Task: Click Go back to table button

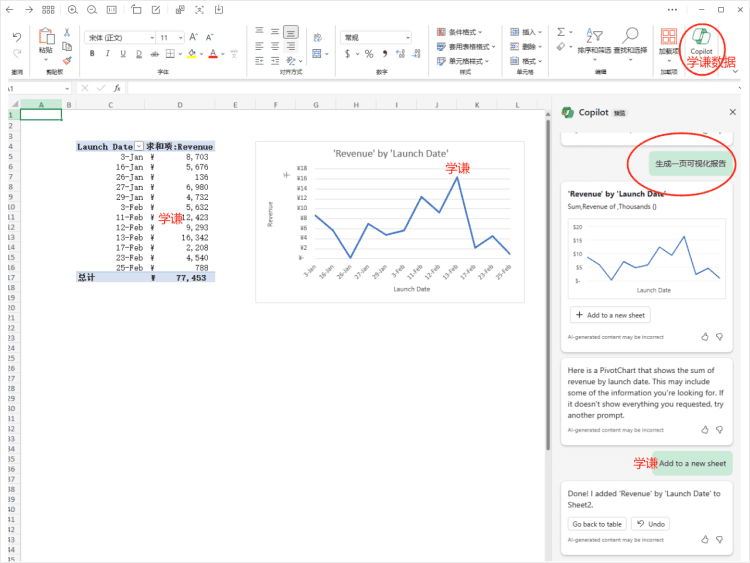Action: (x=597, y=524)
